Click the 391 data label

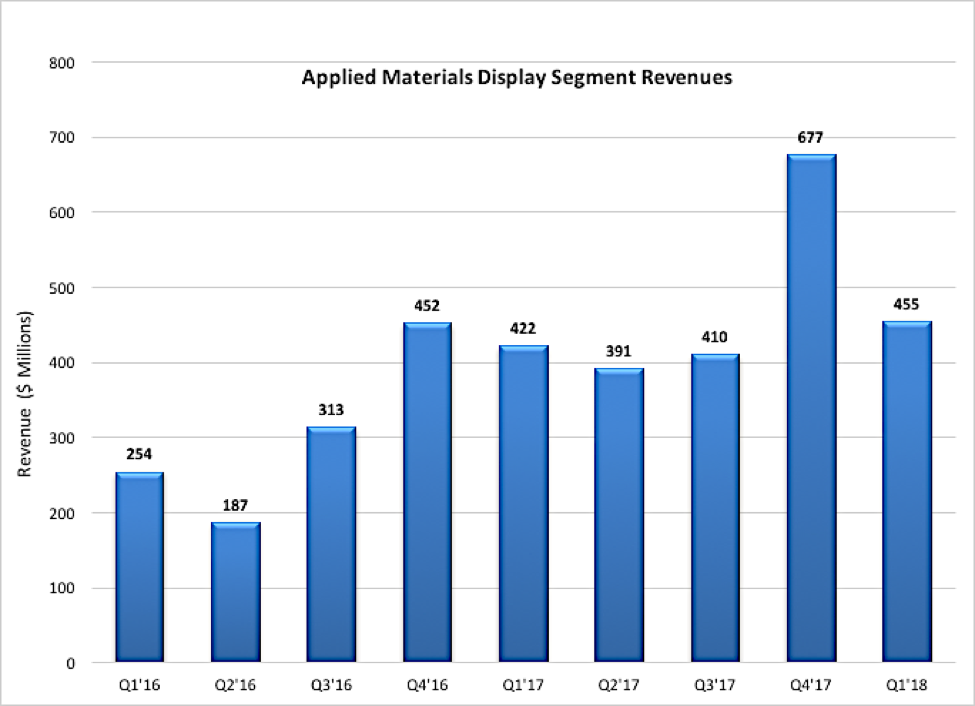619,351
